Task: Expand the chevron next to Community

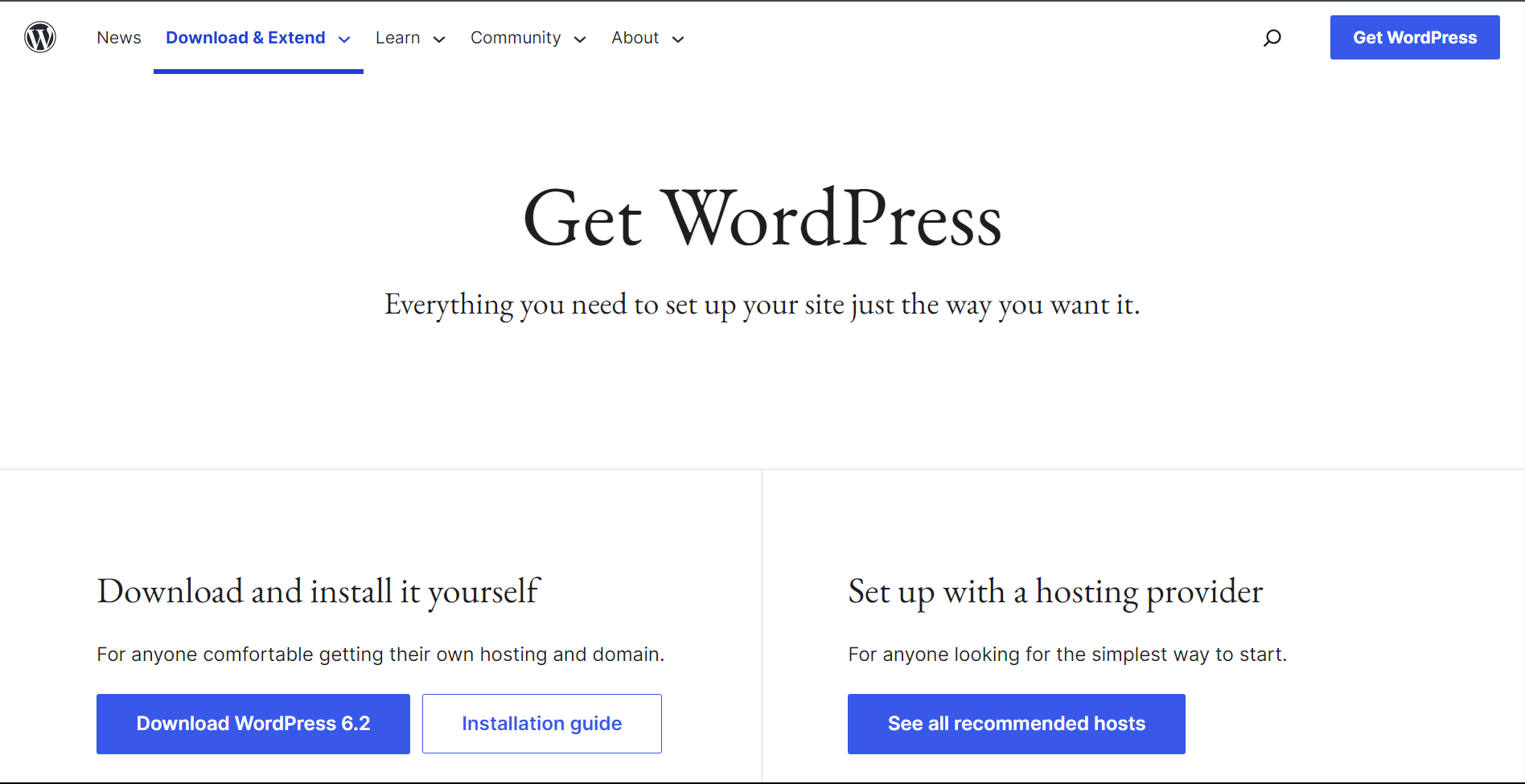Action: [x=580, y=39]
